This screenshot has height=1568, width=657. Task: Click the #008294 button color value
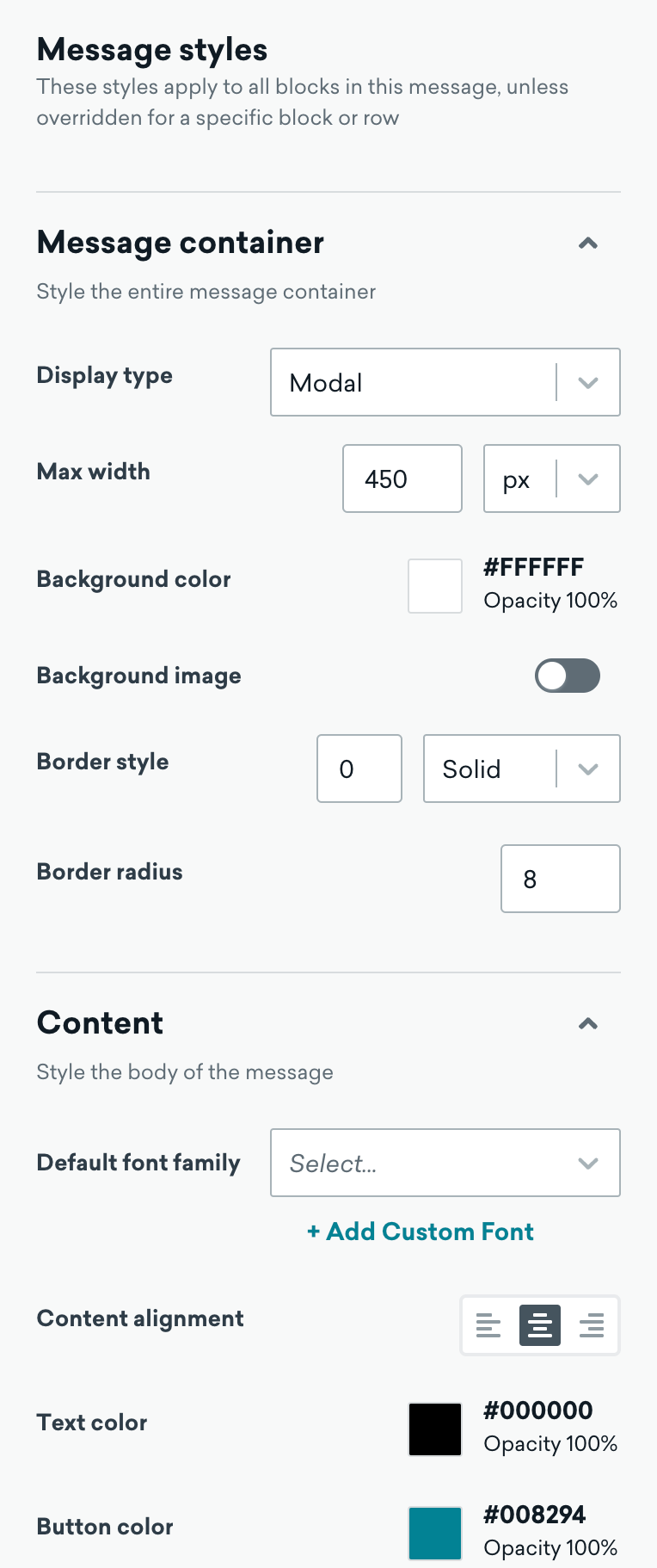pyautogui.click(x=534, y=1515)
